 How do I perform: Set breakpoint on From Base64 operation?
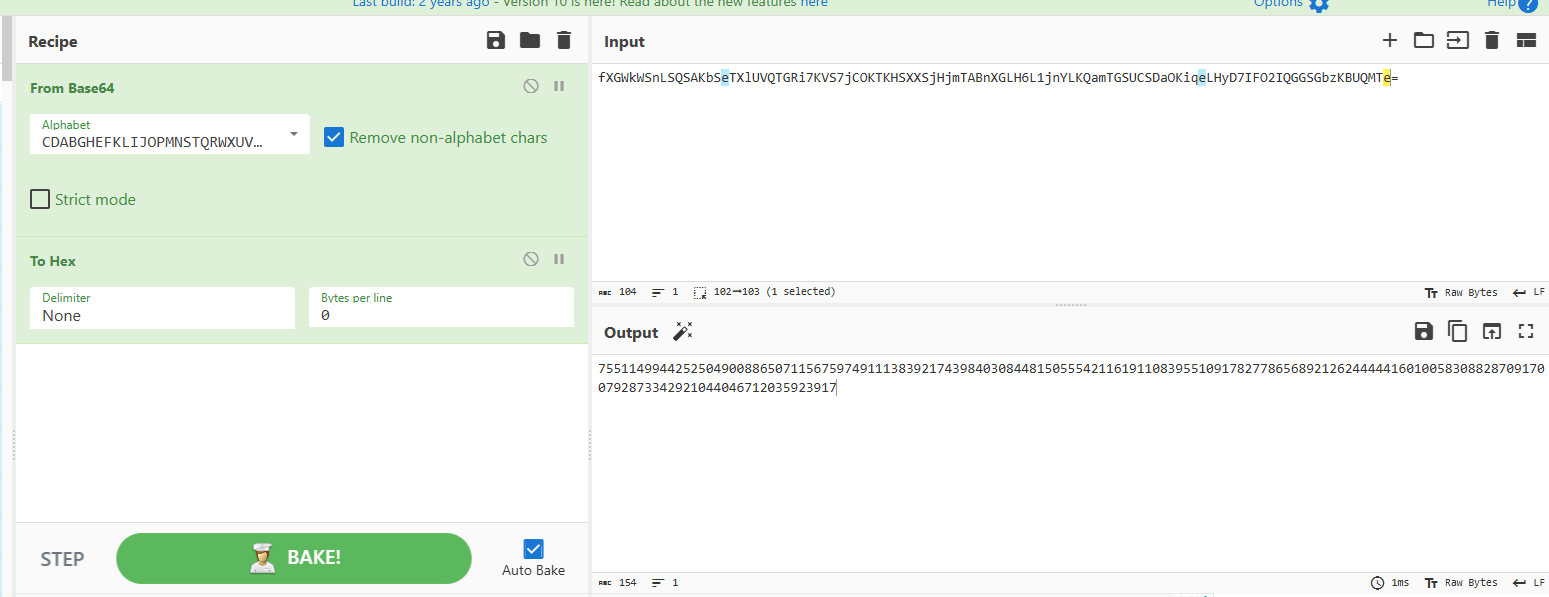pyautogui.click(x=559, y=87)
